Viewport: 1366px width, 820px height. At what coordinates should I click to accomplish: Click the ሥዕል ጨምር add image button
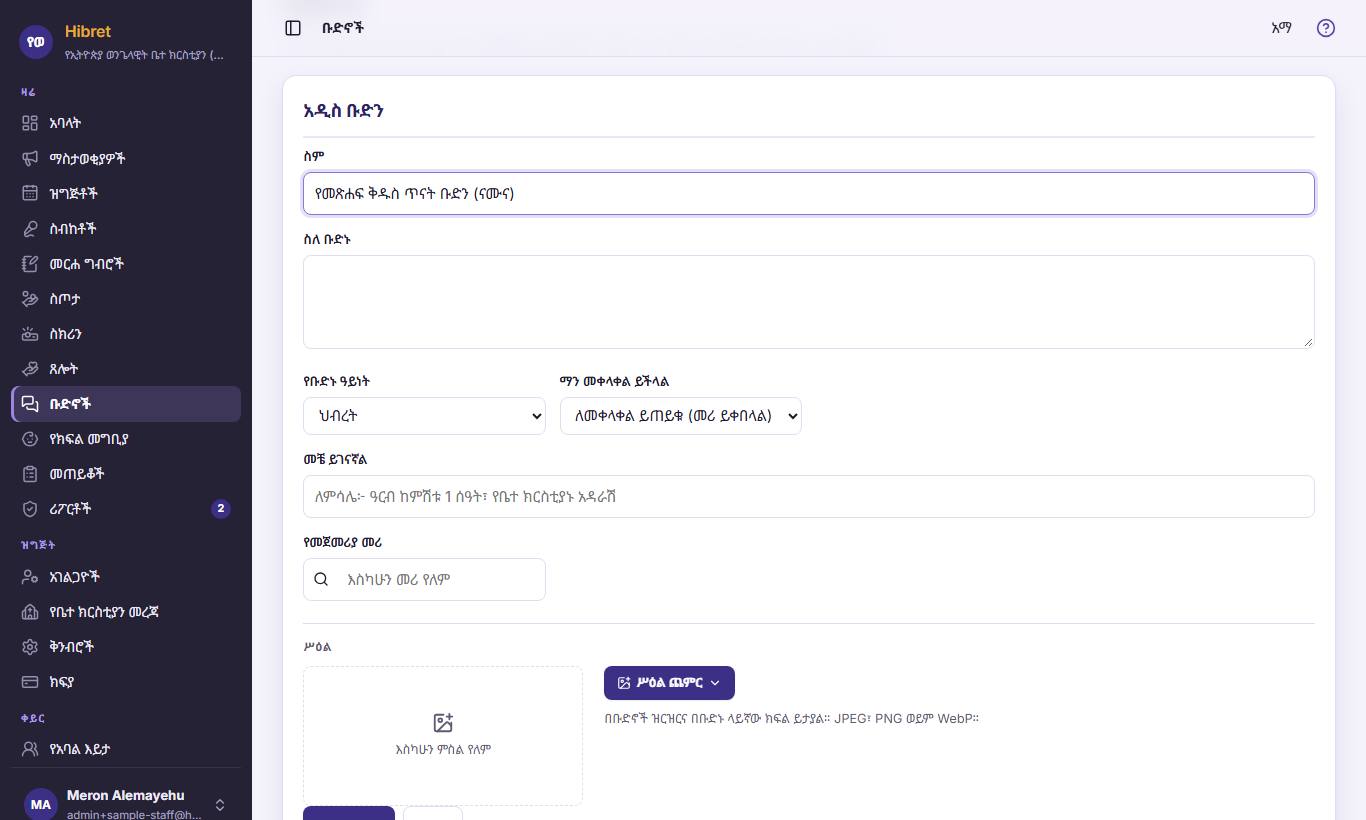click(669, 683)
